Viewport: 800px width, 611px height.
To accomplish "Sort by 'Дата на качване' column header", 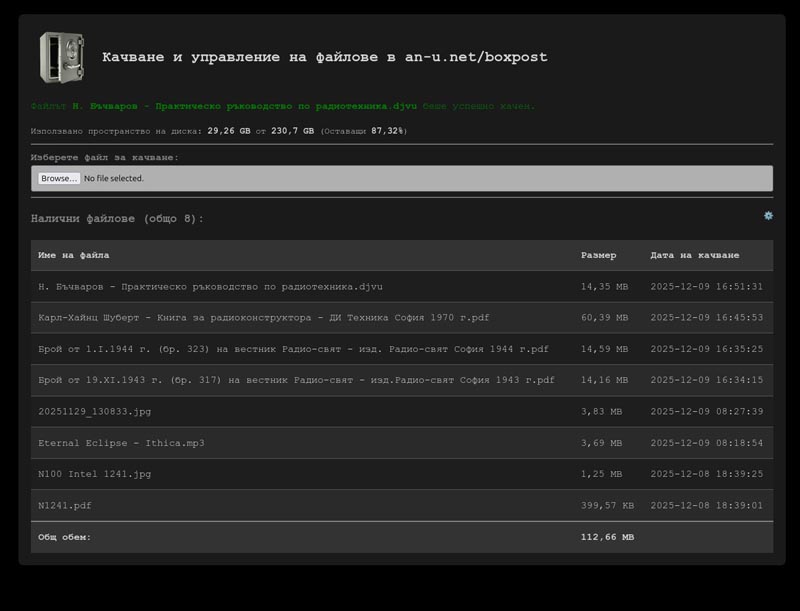I will pyautogui.click(x=694, y=256).
